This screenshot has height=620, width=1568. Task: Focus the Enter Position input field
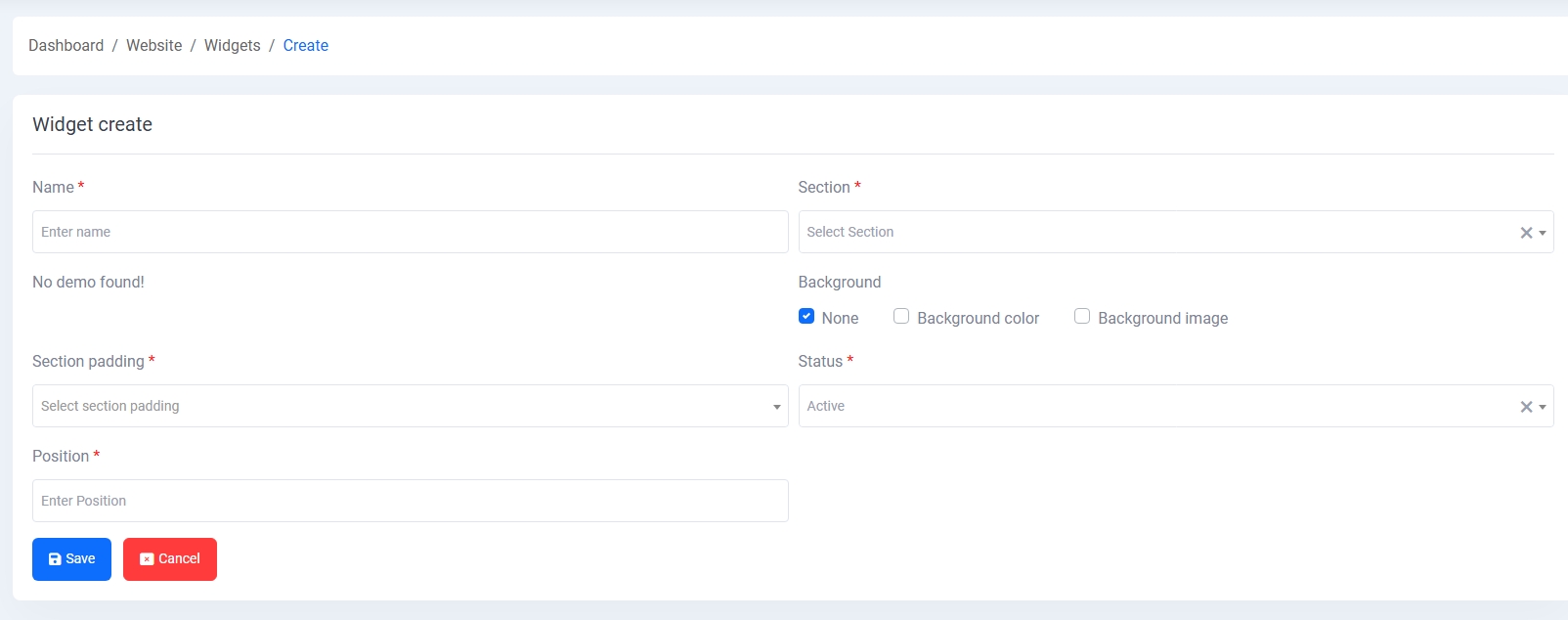coord(411,501)
